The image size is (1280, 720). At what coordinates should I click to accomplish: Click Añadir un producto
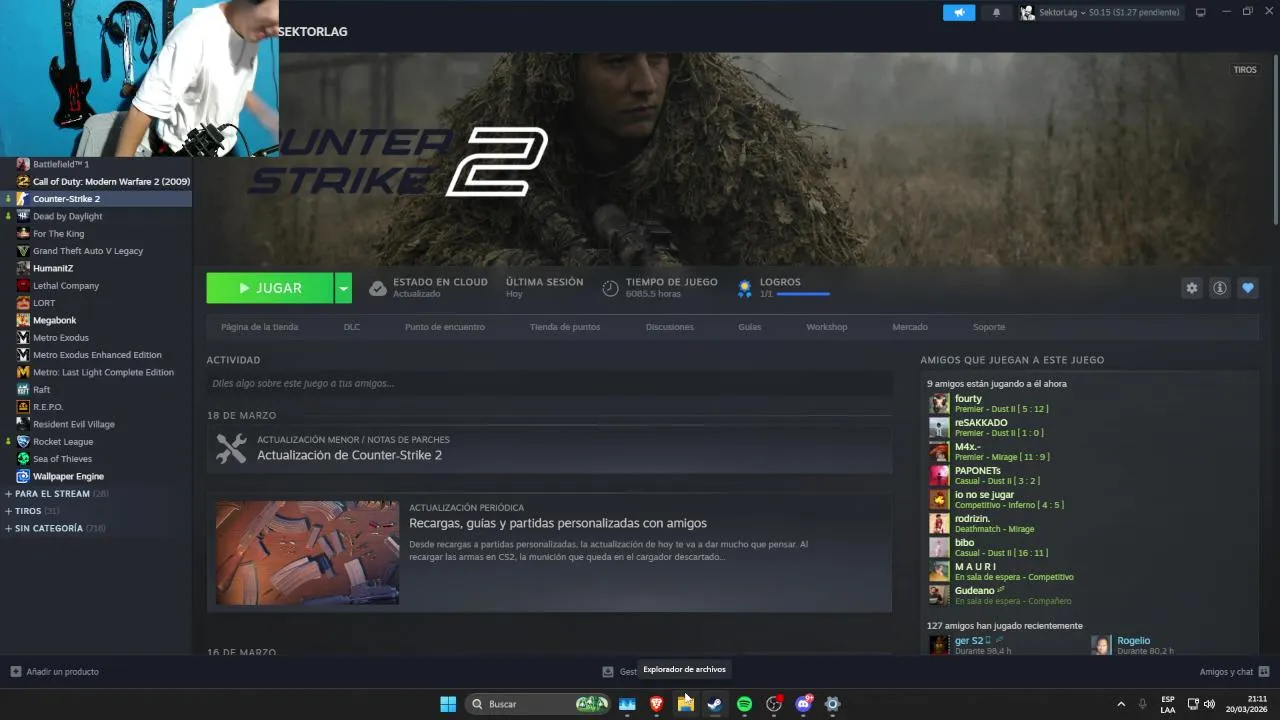pyautogui.click(x=54, y=672)
